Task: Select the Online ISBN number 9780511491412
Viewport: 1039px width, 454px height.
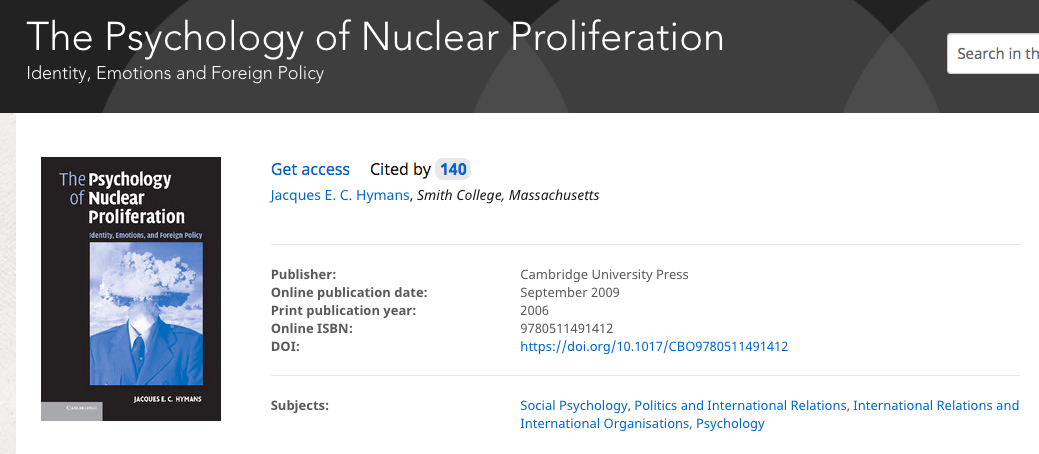Action: [567, 328]
